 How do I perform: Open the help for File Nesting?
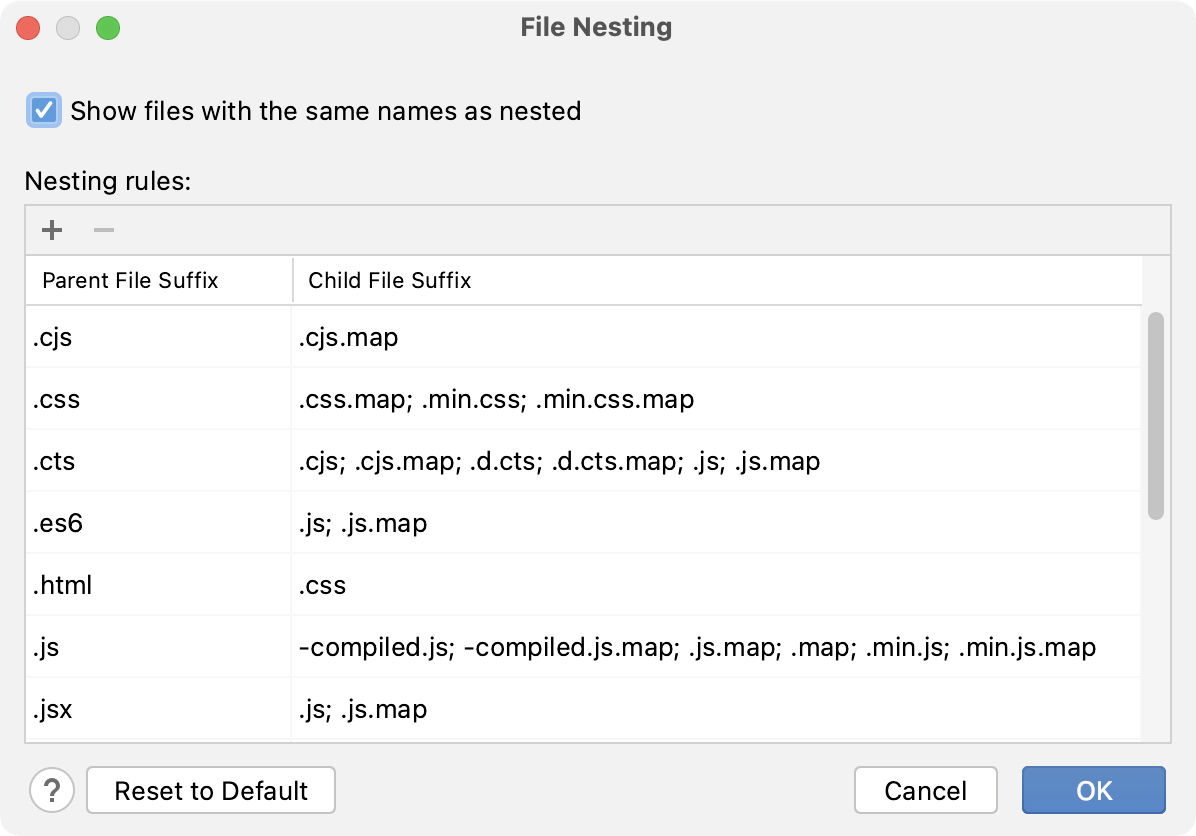point(52,790)
